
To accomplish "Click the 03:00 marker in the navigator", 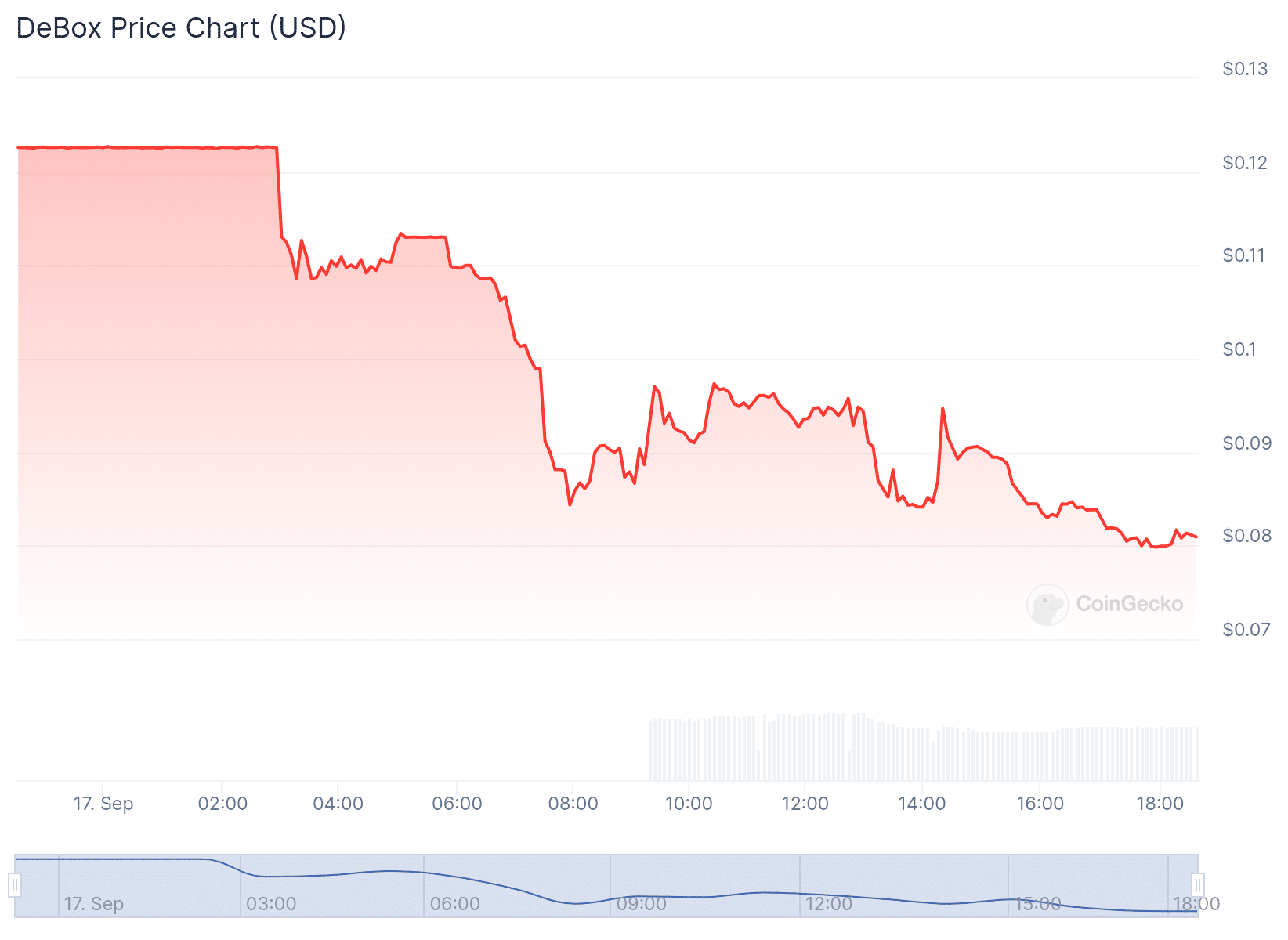I will click(271, 904).
